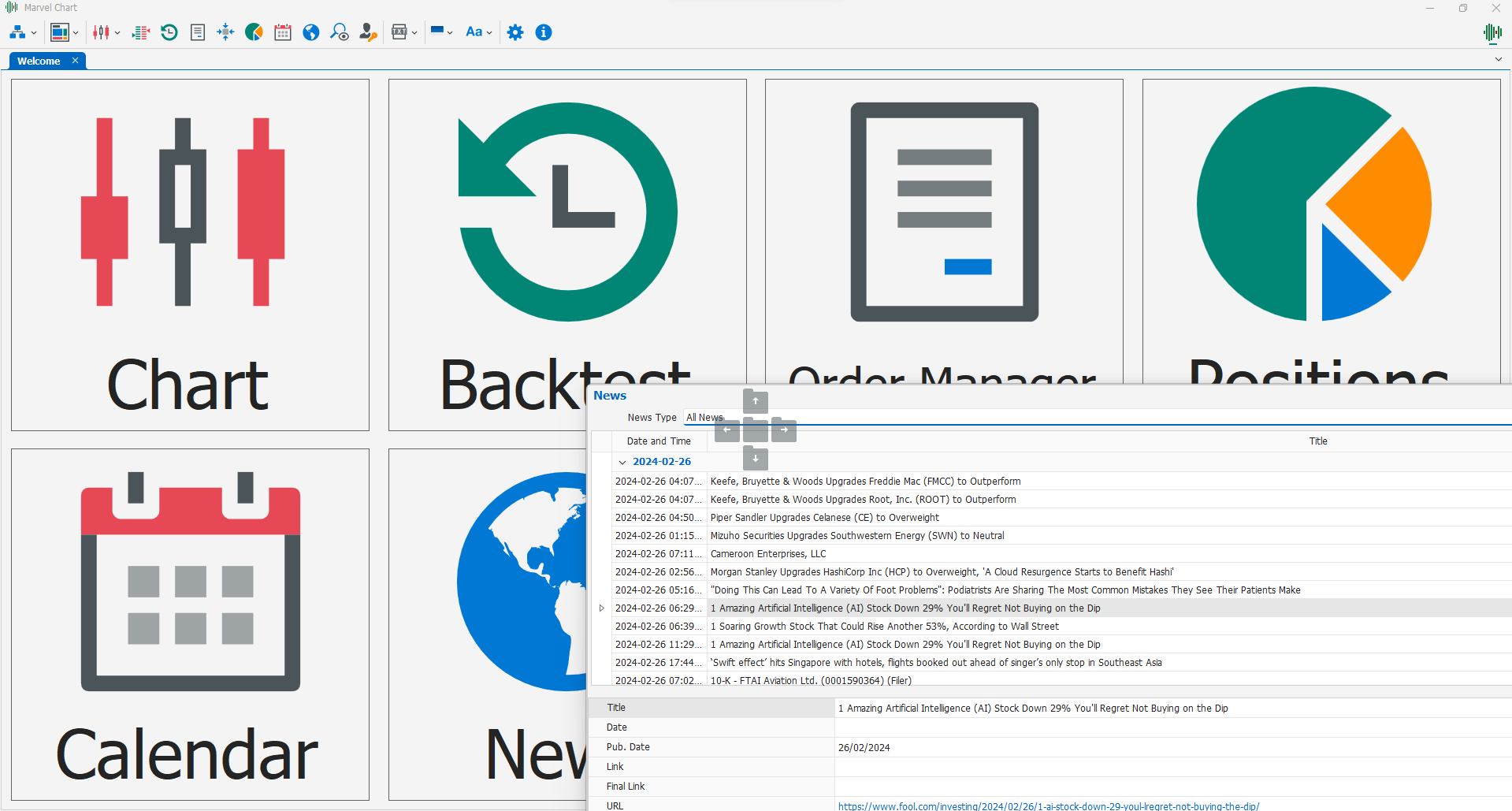Open the market depth ladder toolbar icon
This screenshot has width=1512, height=811.
coord(141,32)
